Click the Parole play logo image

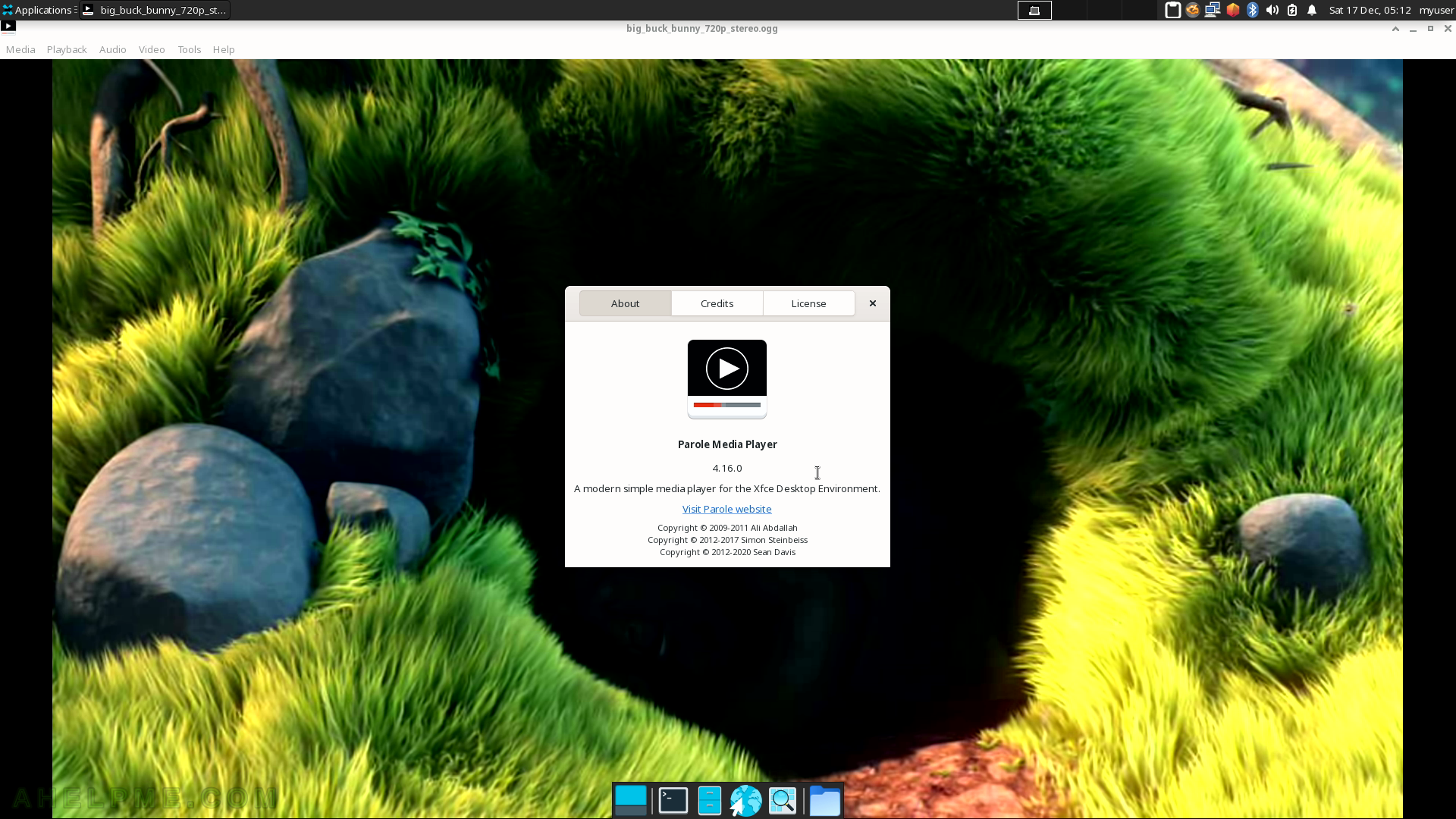pos(727,379)
